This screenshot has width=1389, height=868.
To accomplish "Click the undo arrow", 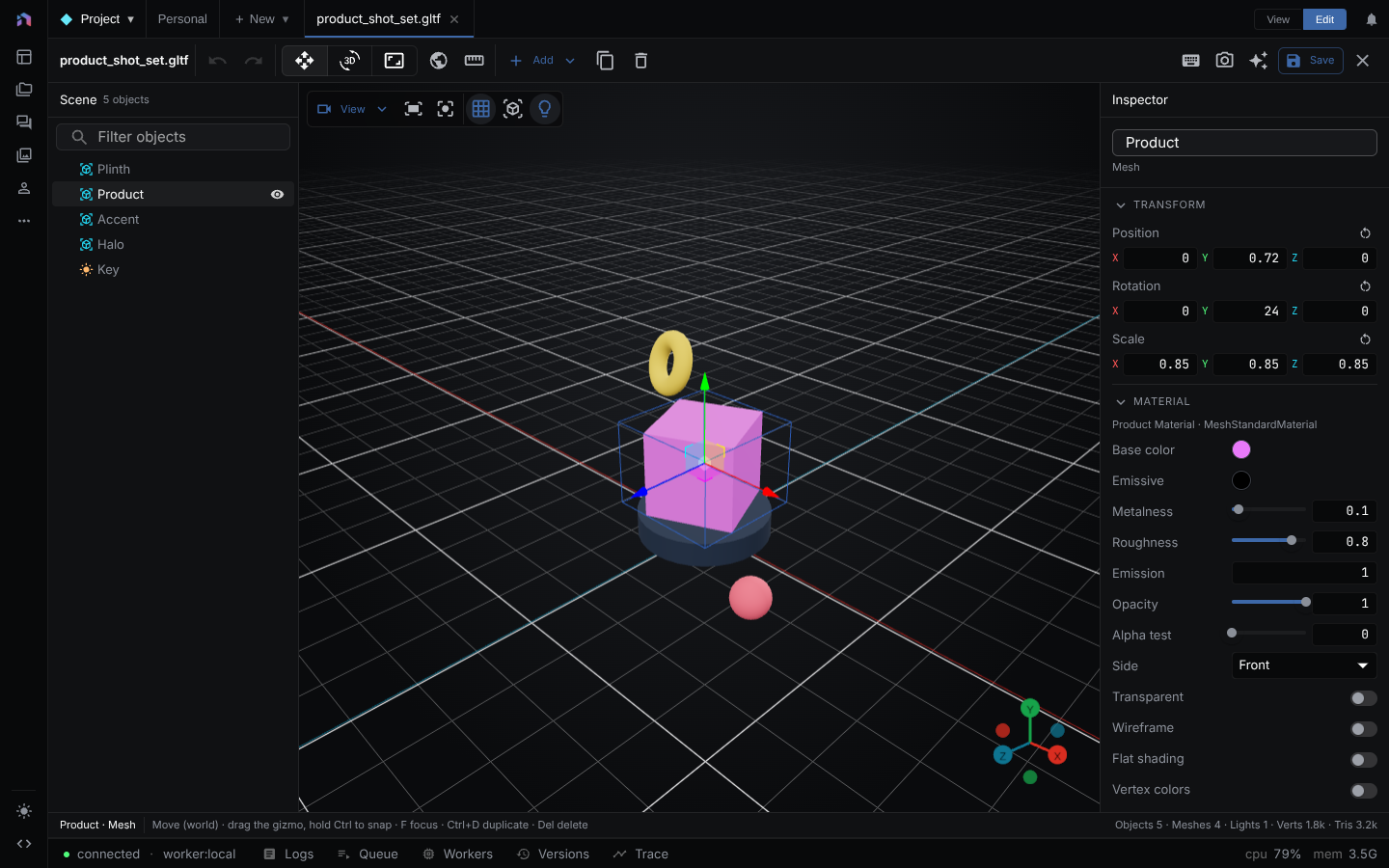I will (218, 61).
